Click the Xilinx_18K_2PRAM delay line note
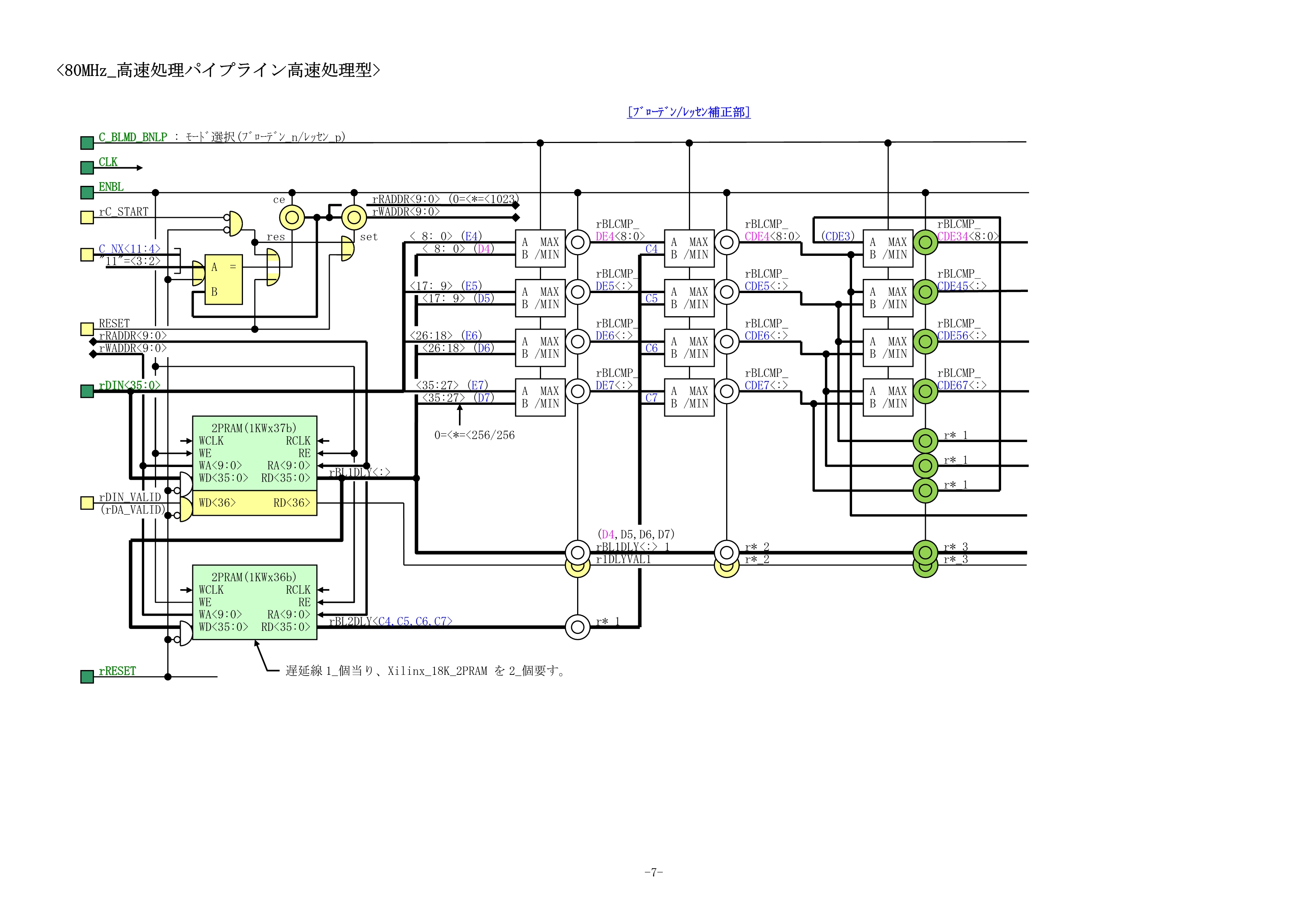Viewport: 1307px width, 924px height. pyautogui.click(x=425, y=671)
